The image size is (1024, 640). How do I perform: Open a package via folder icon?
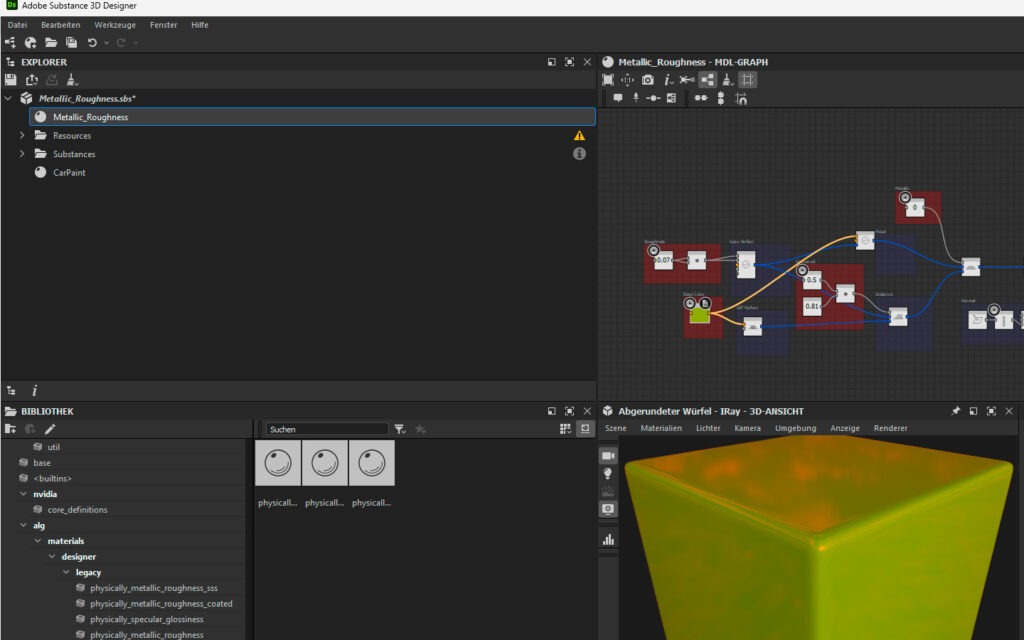[x=51, y=42]
